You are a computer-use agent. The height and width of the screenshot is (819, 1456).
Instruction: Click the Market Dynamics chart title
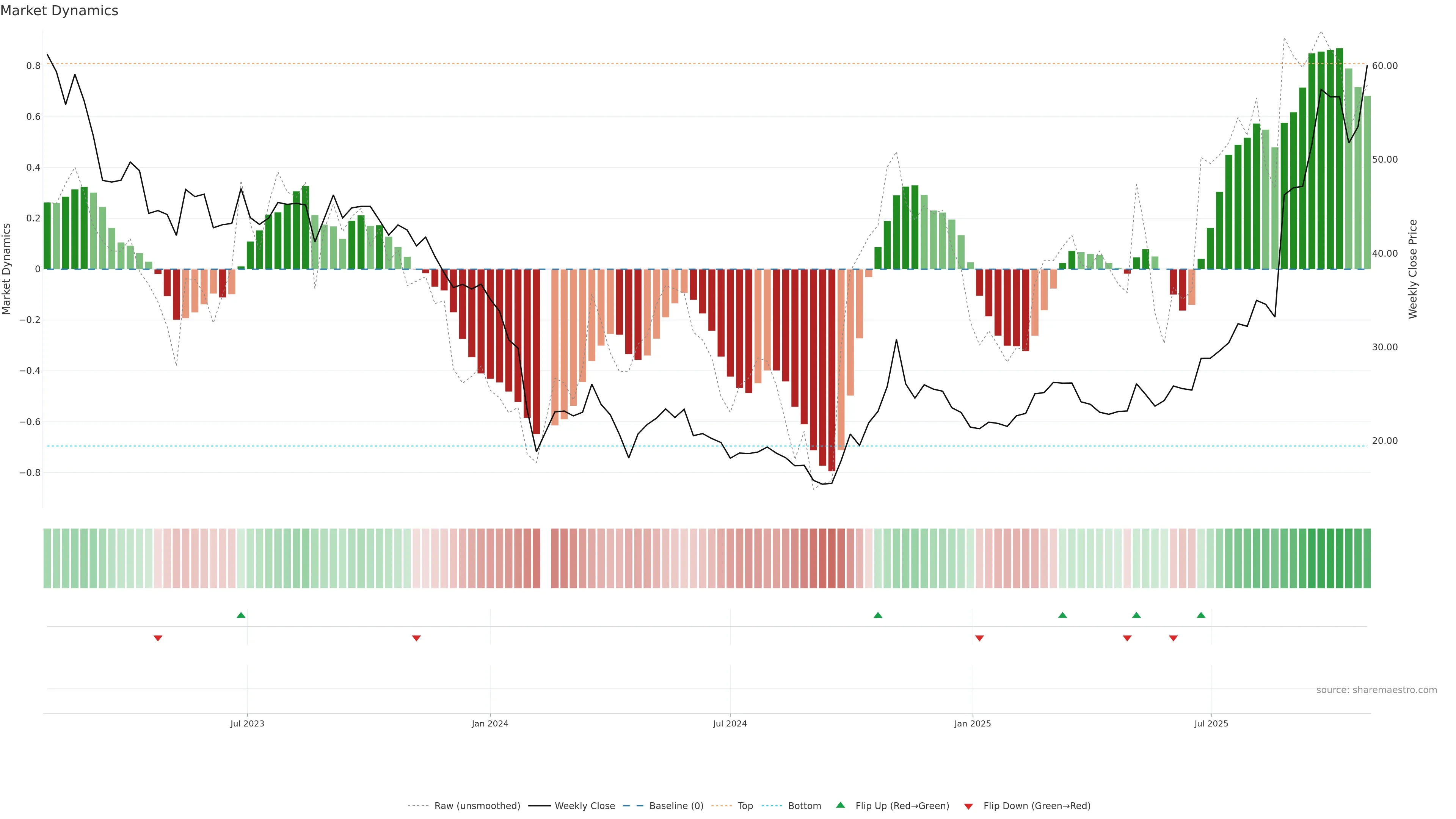pyautogui.click(x=60, y=11)
